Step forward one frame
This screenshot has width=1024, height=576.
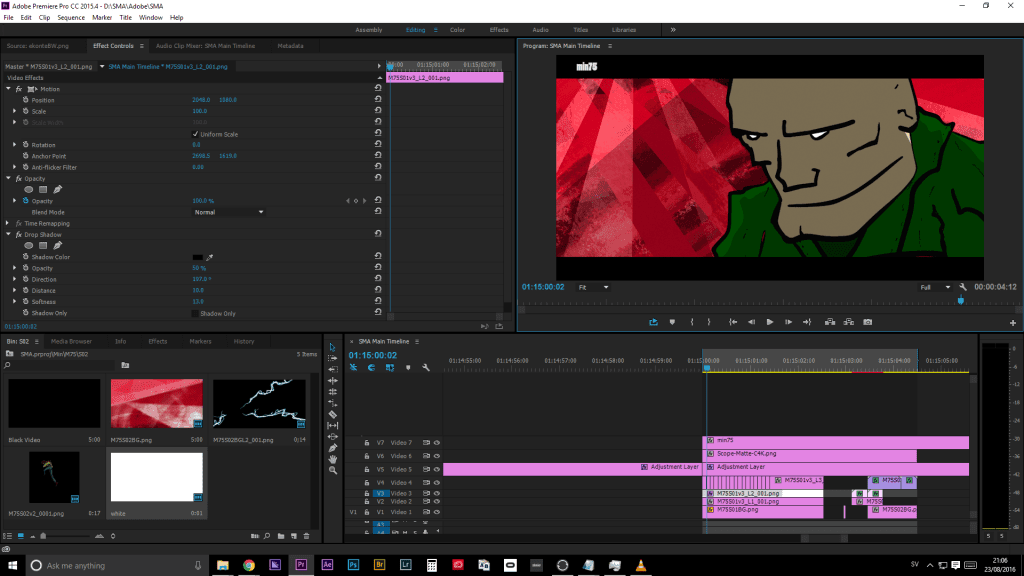(788, 322)
